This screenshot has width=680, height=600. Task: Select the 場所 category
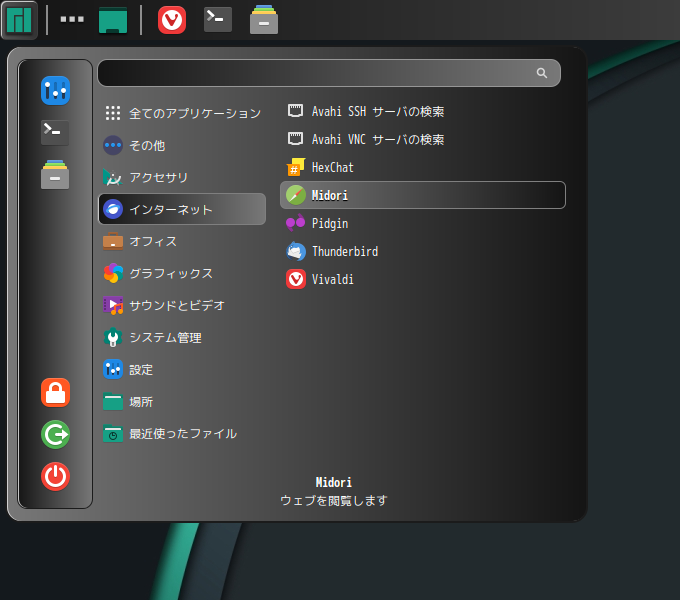tap(182, 401)
